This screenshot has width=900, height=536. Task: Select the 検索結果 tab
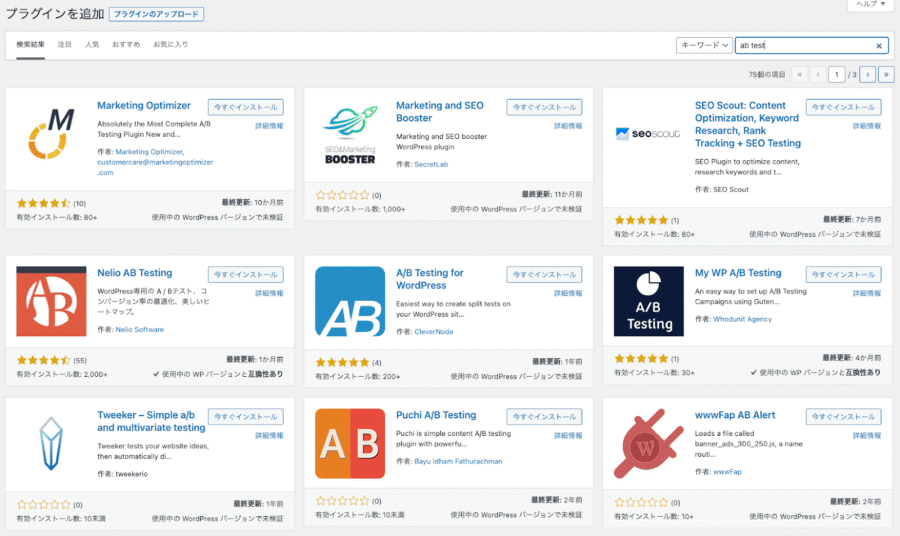30,45
